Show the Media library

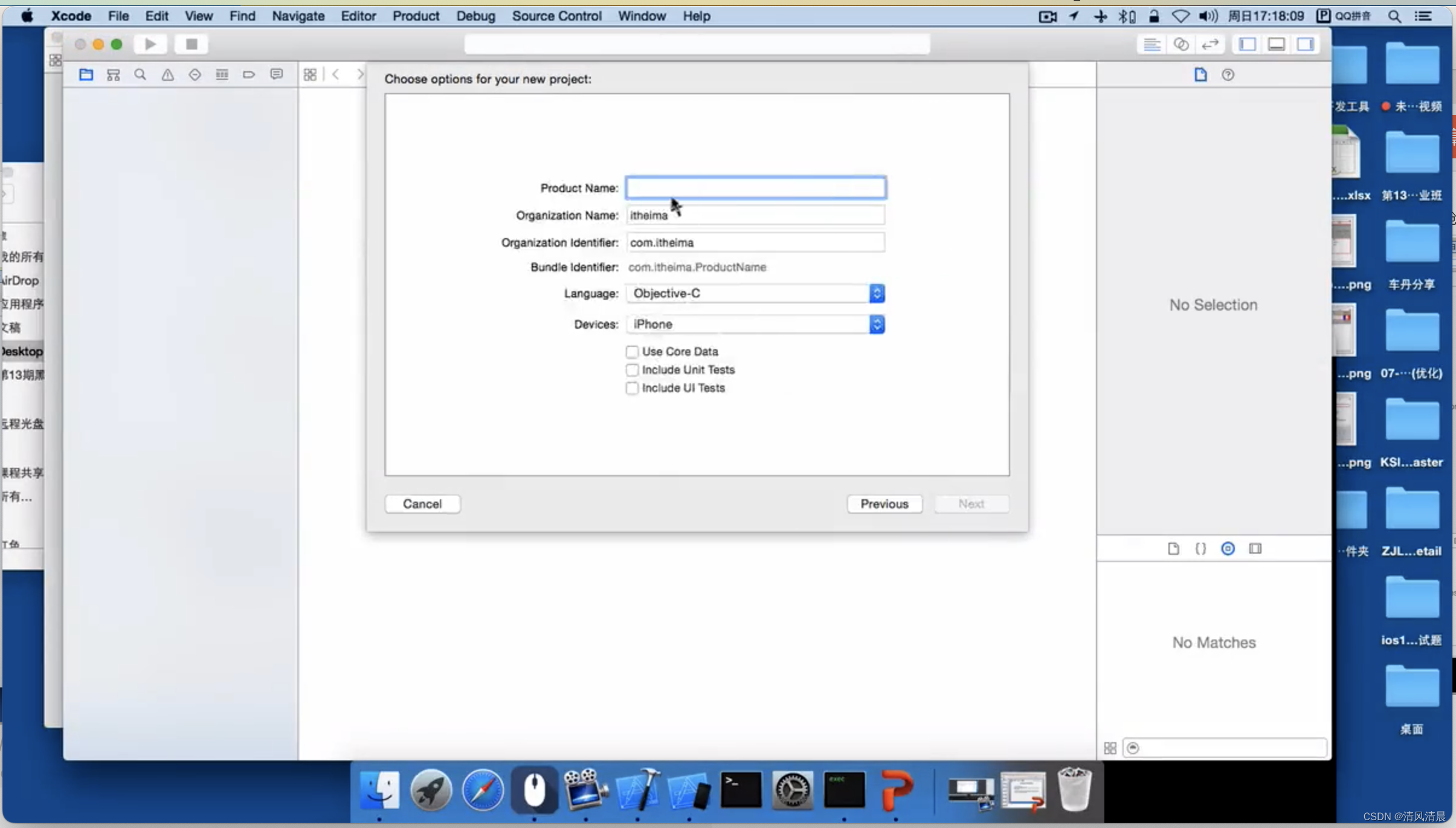click(1255, 548)
